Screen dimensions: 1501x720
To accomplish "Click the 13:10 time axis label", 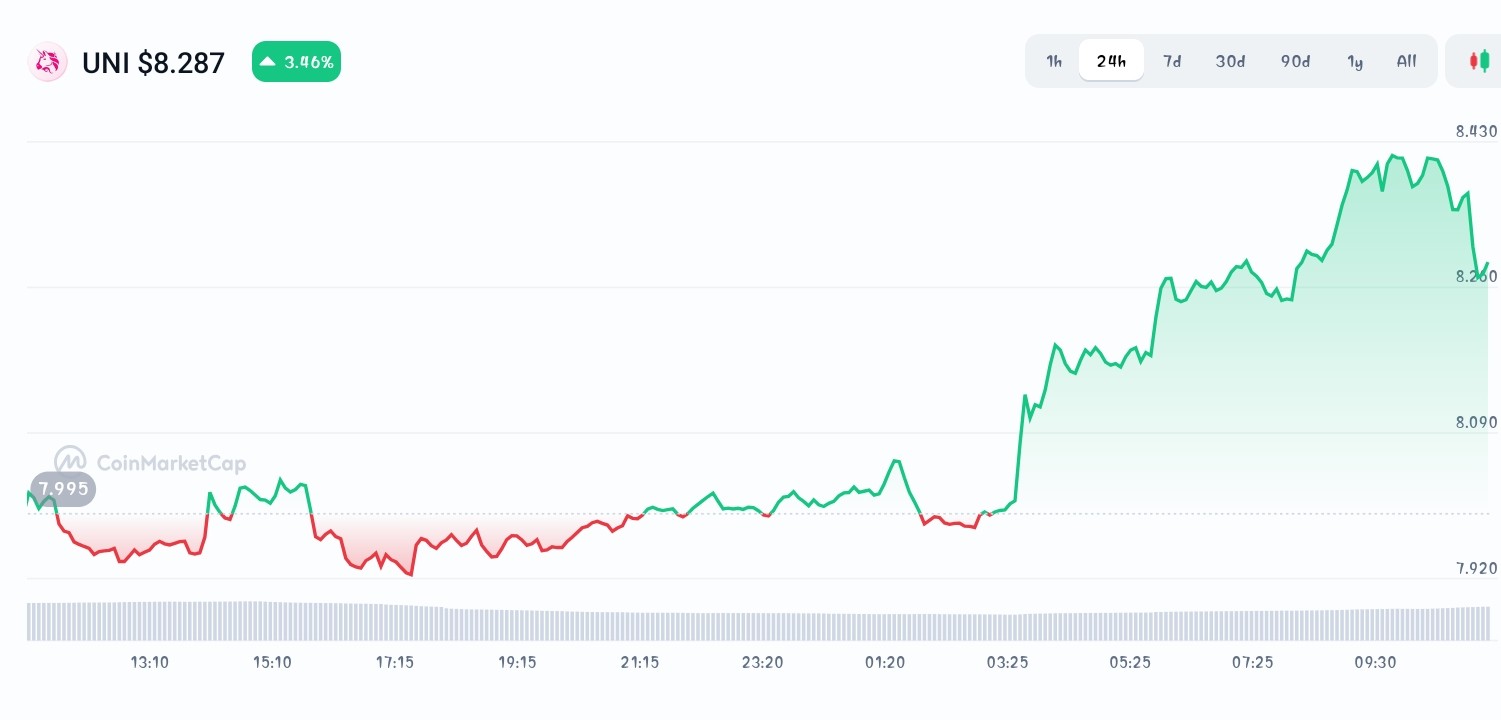I will pyautogui.click(x=150, y=662).
